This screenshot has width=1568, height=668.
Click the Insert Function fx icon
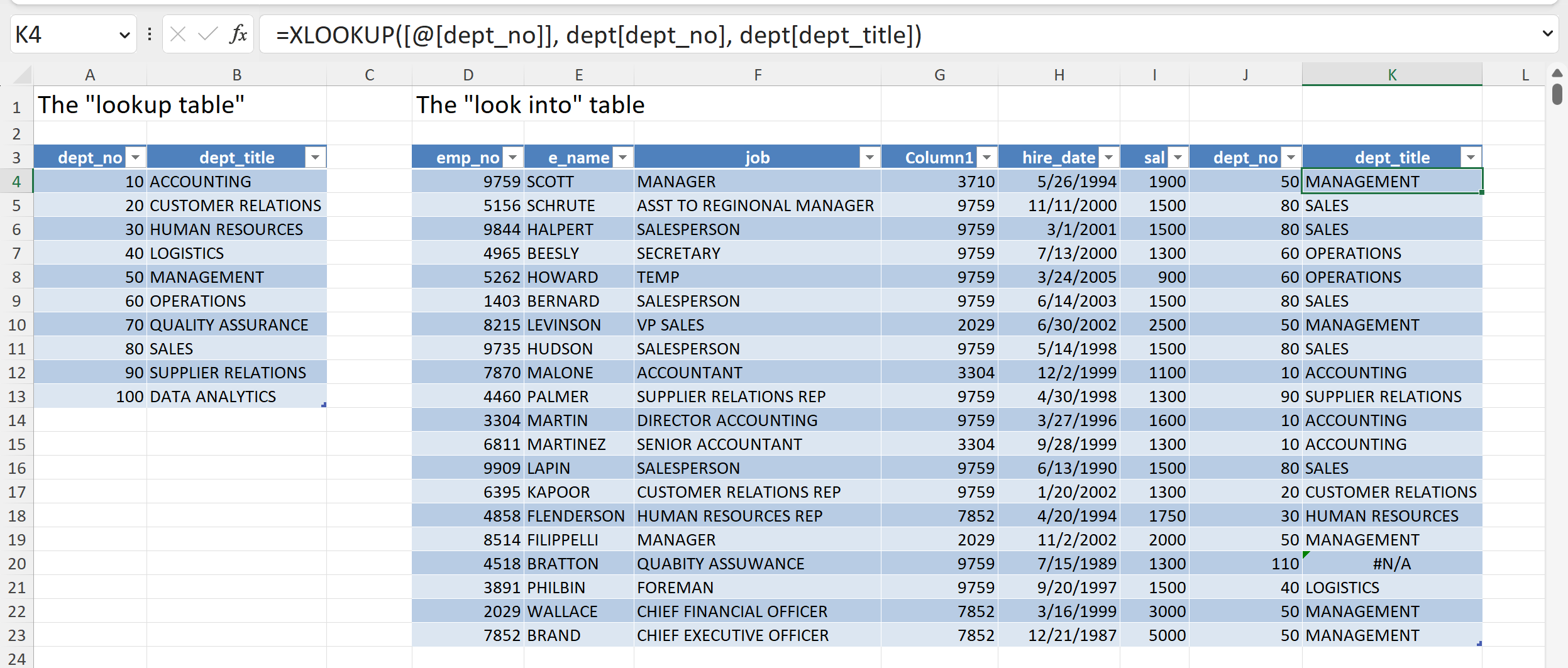(238, 34)
